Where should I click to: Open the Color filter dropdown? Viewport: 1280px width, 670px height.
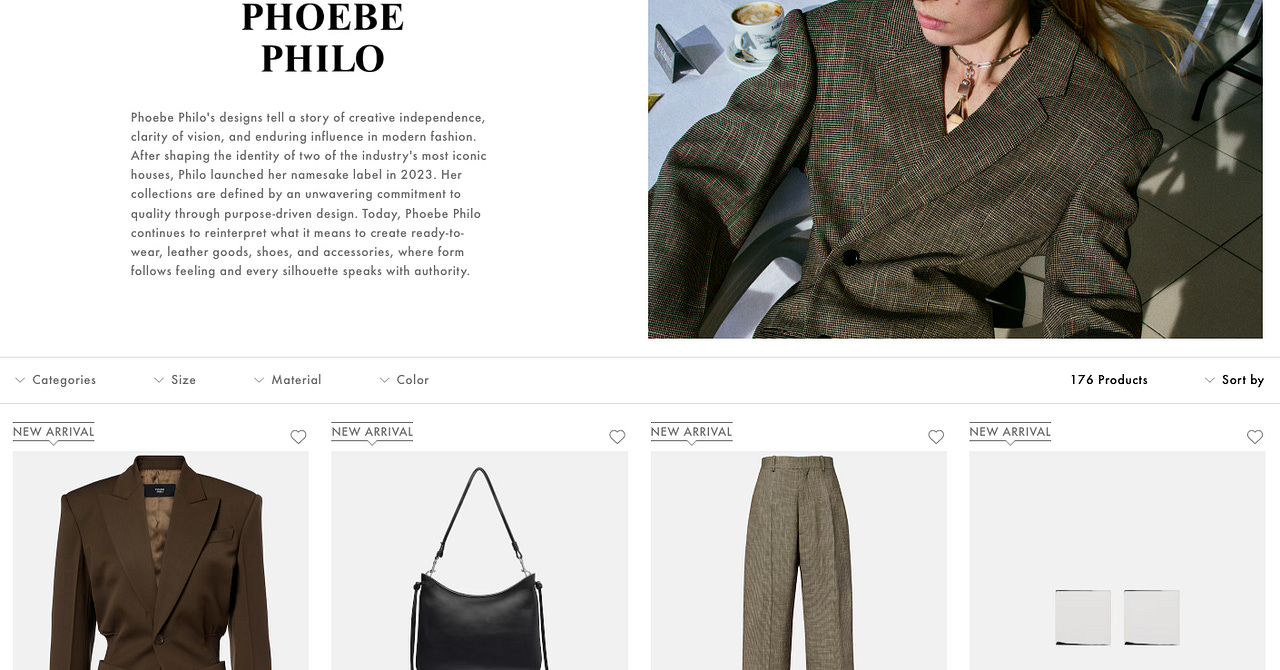(x=404, y=380)
